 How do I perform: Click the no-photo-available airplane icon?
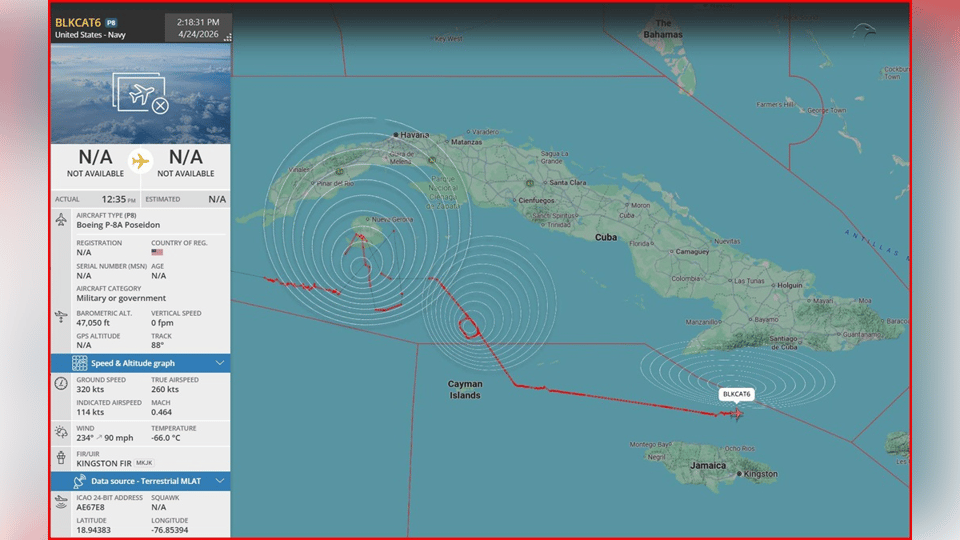click(x=140, y=93)
